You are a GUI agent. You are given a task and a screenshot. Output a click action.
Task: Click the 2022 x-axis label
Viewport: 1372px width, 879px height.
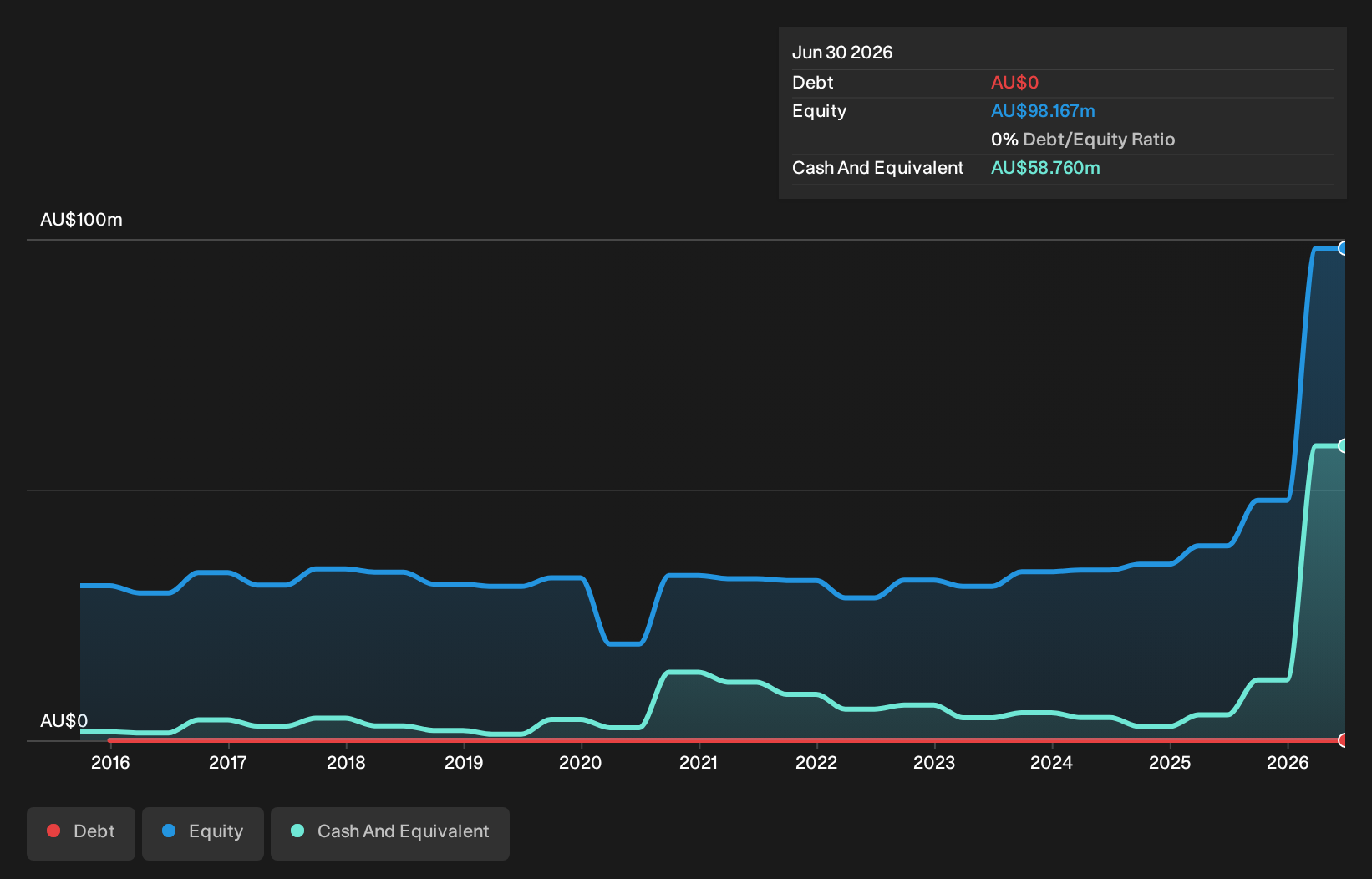click(816, 762)
